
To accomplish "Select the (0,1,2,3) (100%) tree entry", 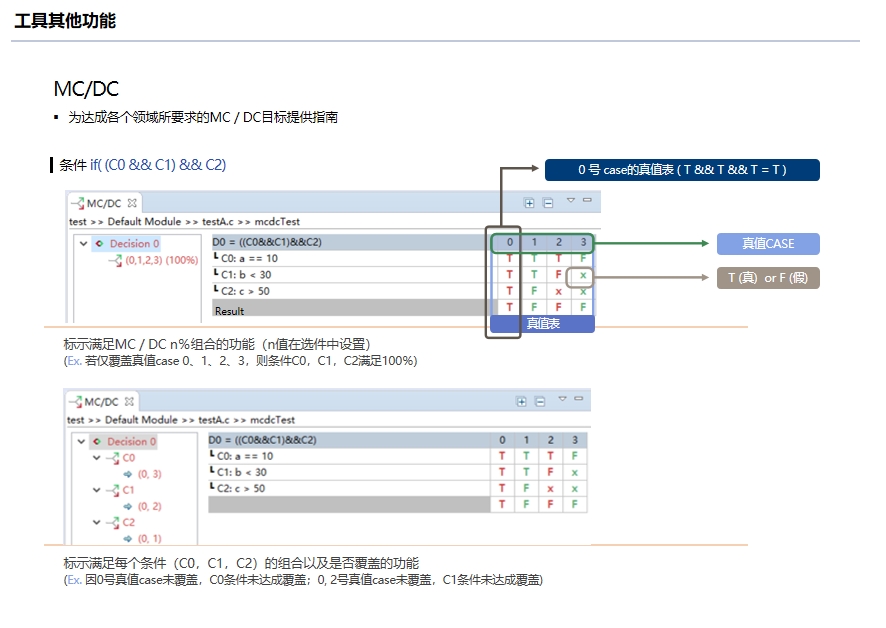I will pyautogui.click(x=162, y=260).
